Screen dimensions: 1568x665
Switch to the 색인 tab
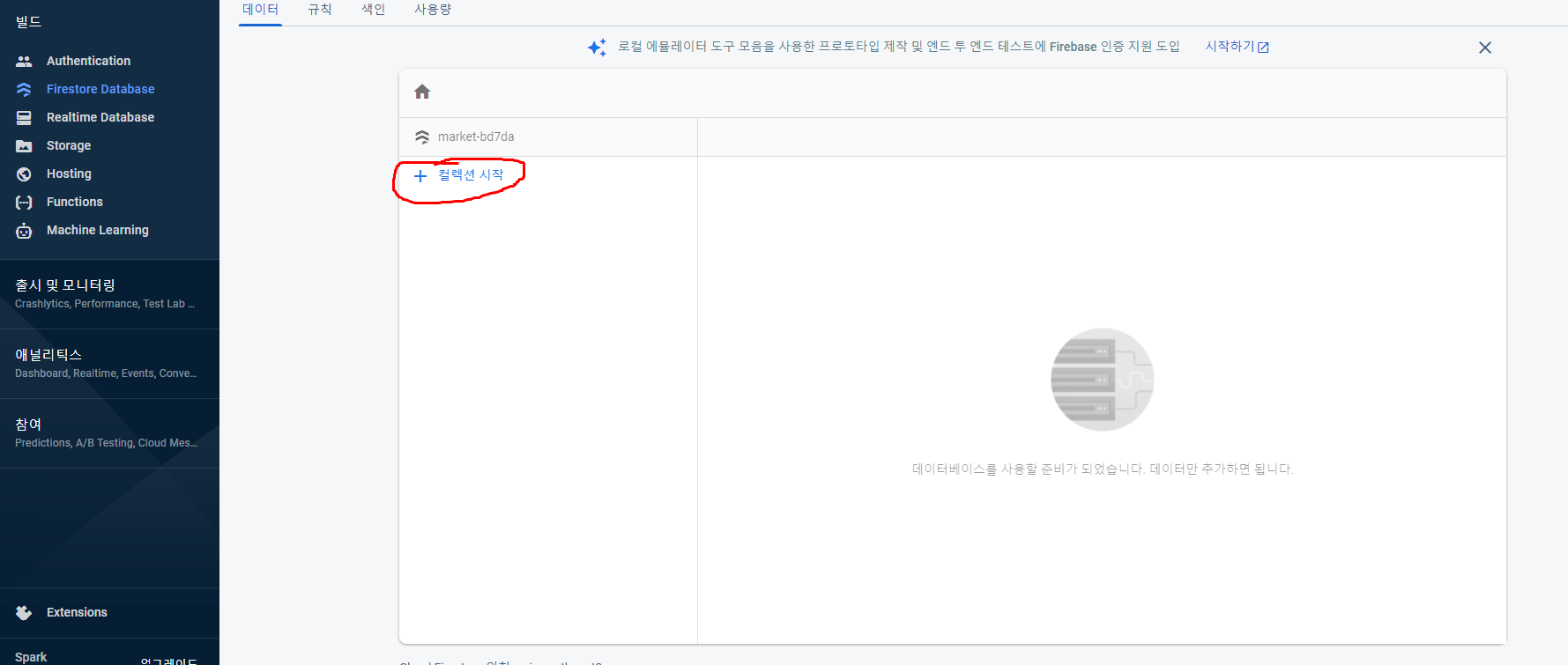[374, 10]
